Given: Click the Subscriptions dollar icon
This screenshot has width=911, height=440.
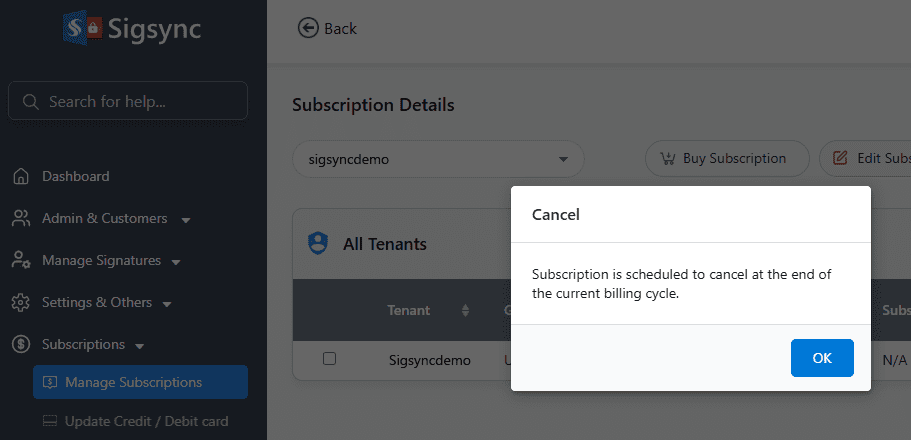Looking at the screenshot, I should (20, 345).
